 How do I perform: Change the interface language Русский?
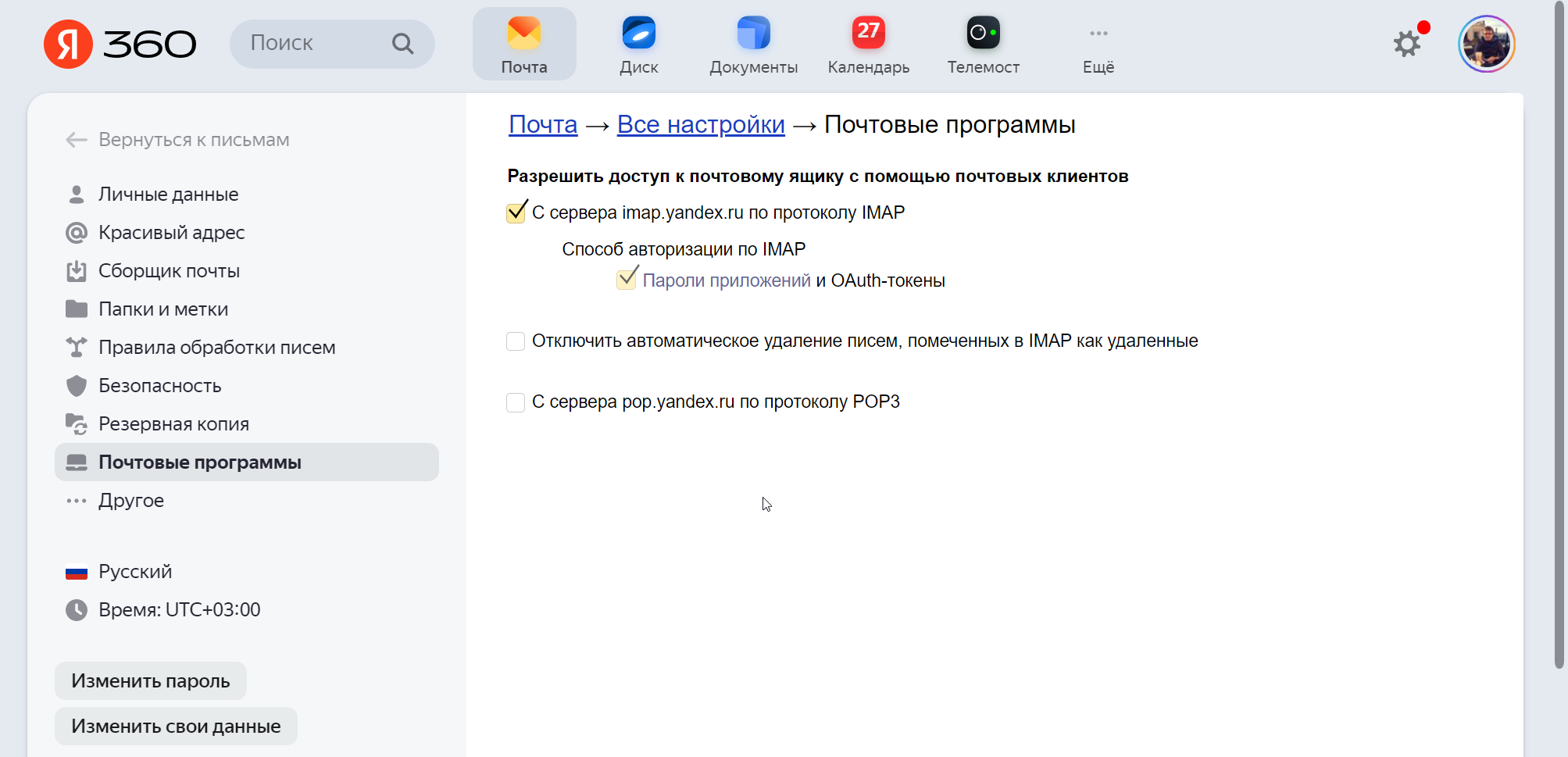(x=135, y=572)
